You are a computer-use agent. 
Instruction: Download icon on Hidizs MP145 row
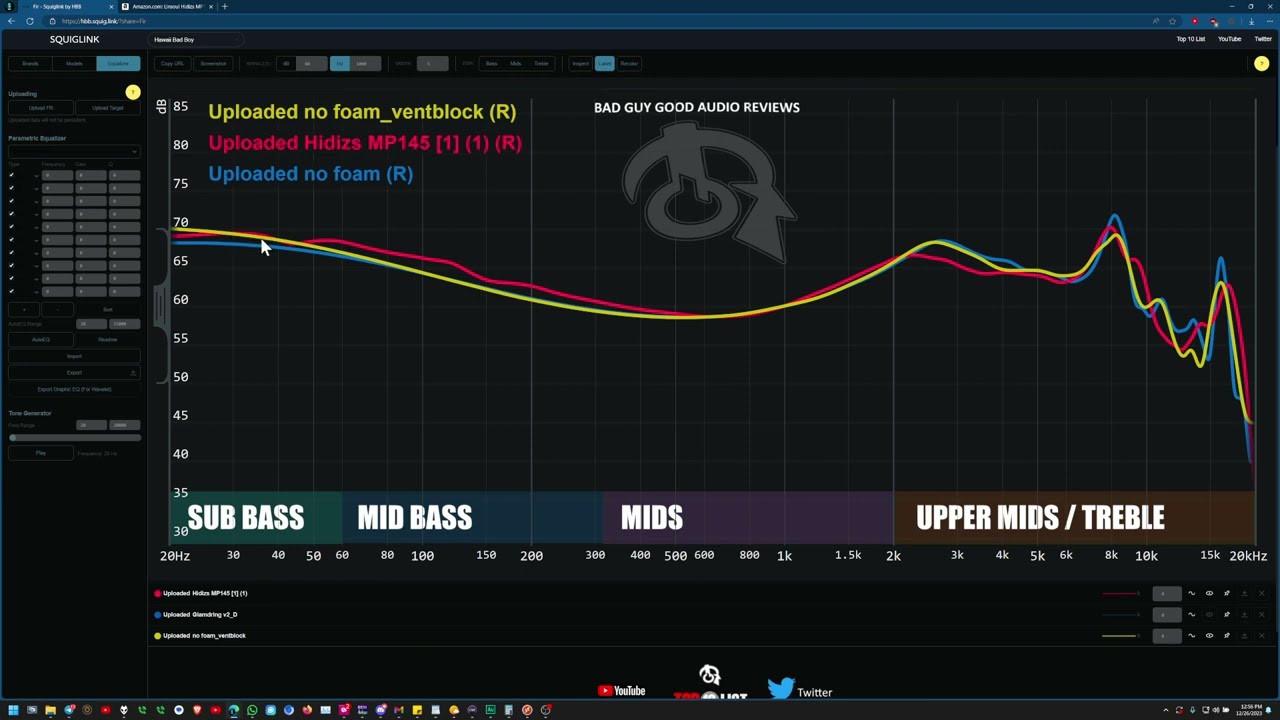pos(1244,593)
